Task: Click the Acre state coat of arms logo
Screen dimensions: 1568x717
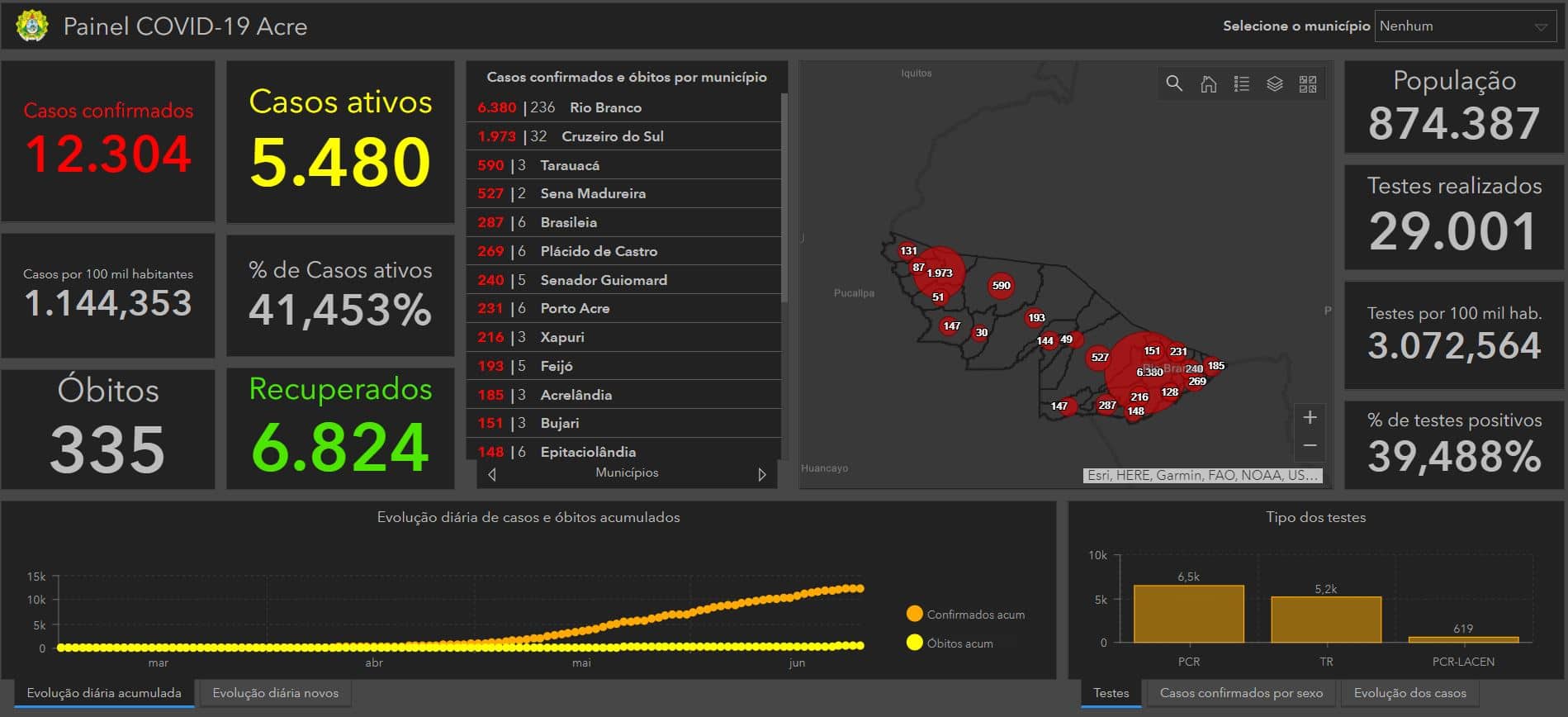Action: point(32,26)
